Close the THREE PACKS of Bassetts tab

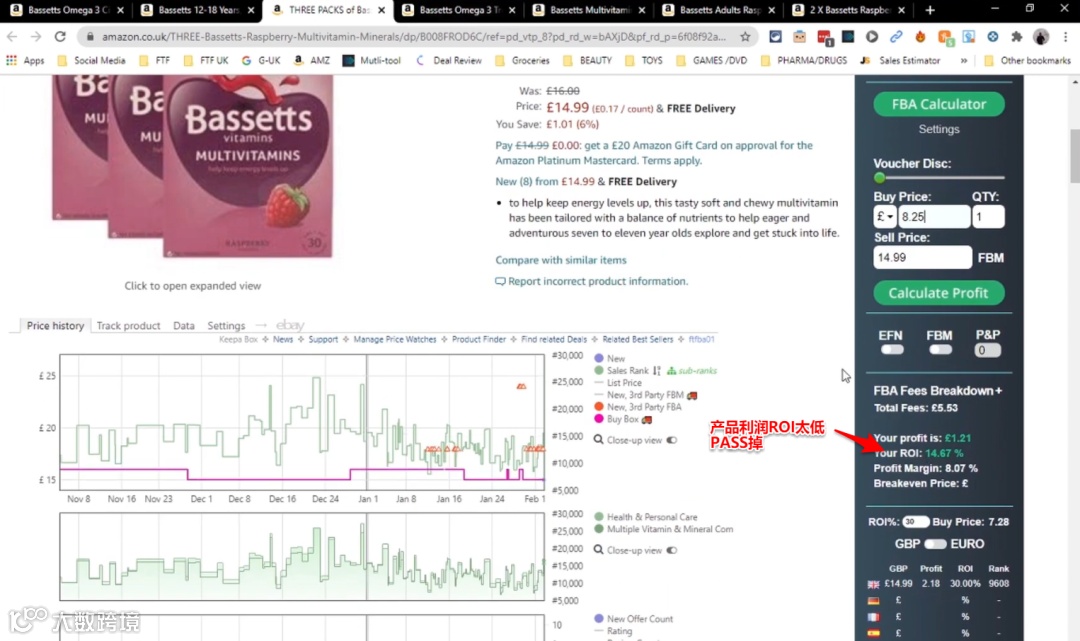pyautogui.click(x=382, y=10)
